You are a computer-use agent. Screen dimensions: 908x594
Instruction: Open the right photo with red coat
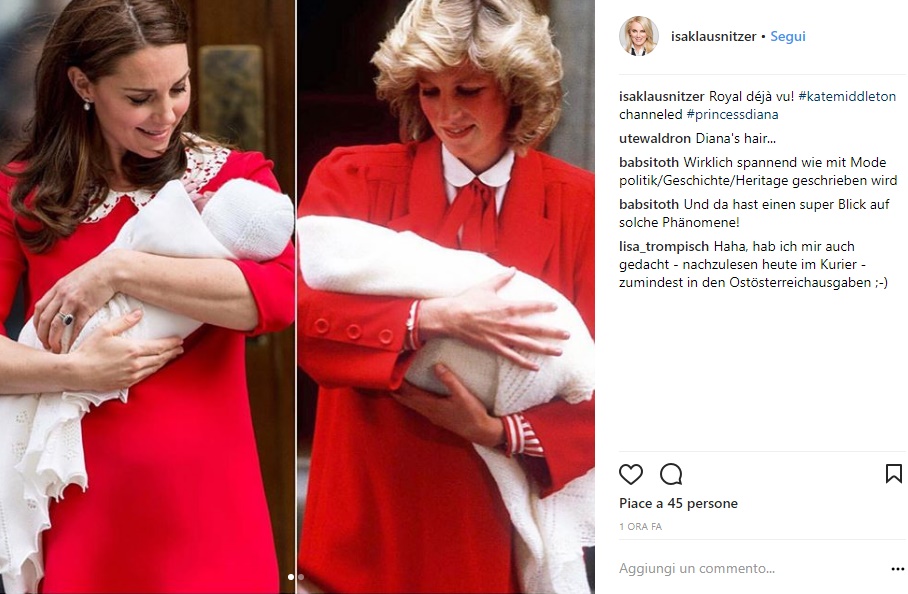coord(446,297)
